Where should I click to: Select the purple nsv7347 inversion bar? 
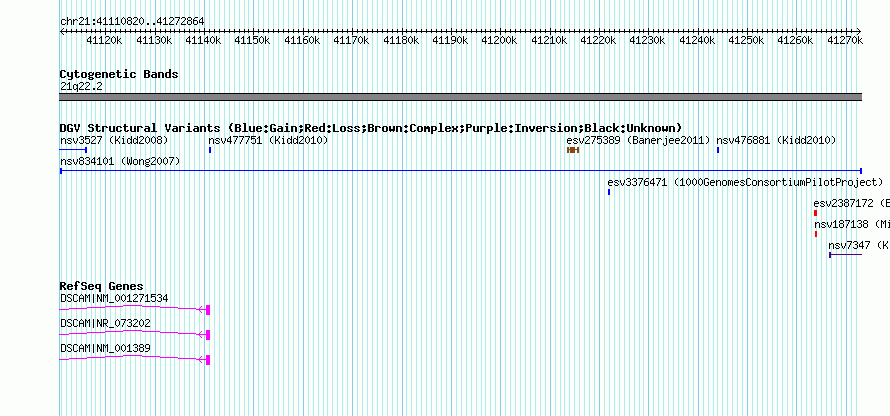point(846,255)
